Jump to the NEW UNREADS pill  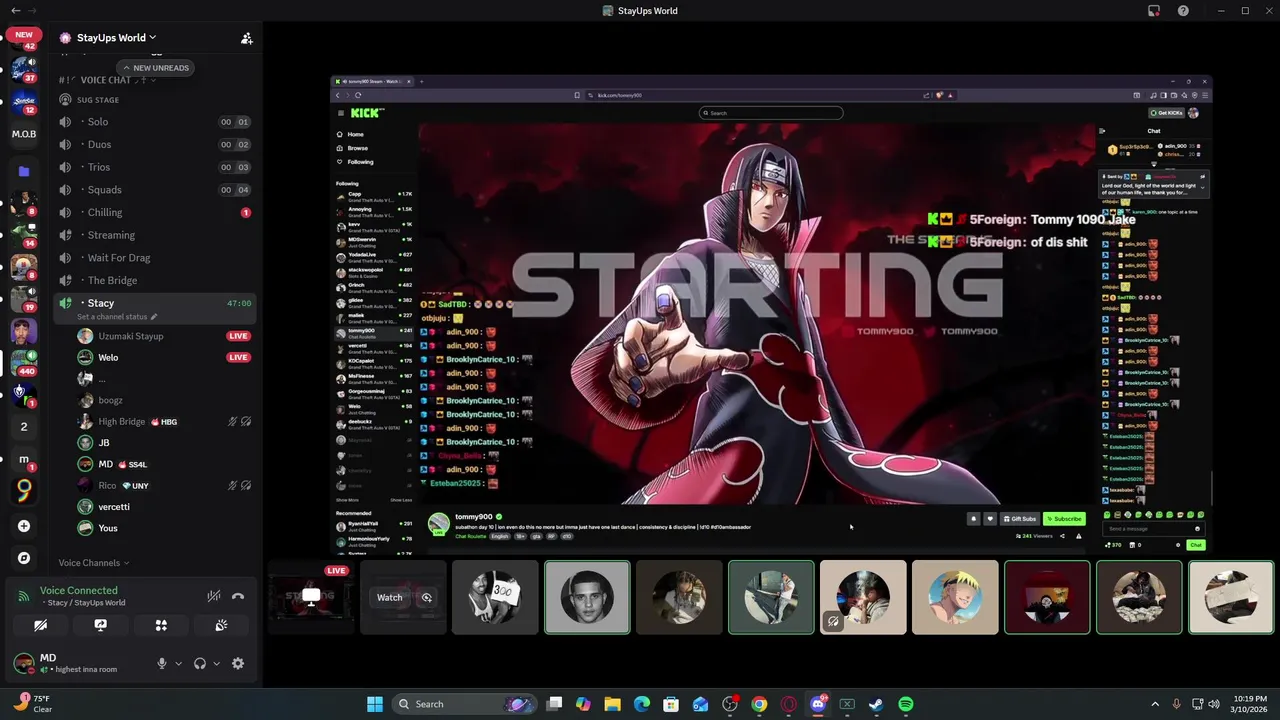tap(155, 68)
